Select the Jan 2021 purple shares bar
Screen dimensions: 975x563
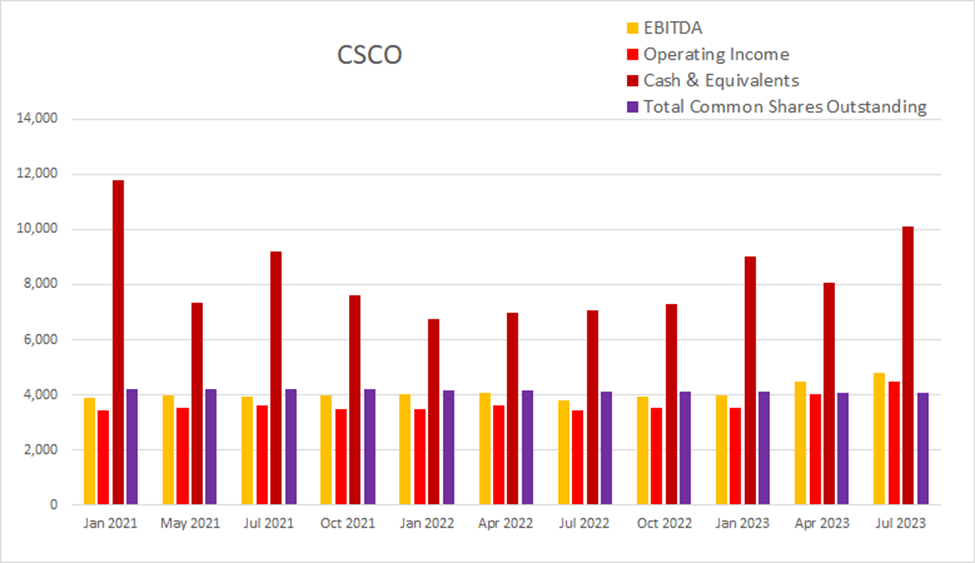132,447
